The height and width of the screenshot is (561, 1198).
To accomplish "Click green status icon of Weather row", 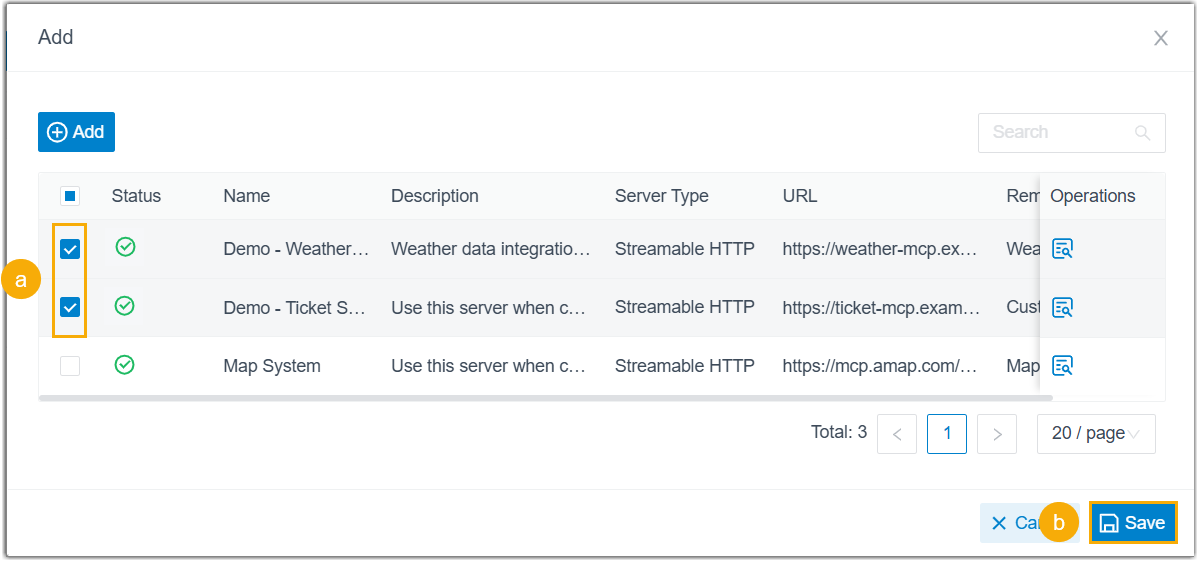I will (x=125, y=246).
